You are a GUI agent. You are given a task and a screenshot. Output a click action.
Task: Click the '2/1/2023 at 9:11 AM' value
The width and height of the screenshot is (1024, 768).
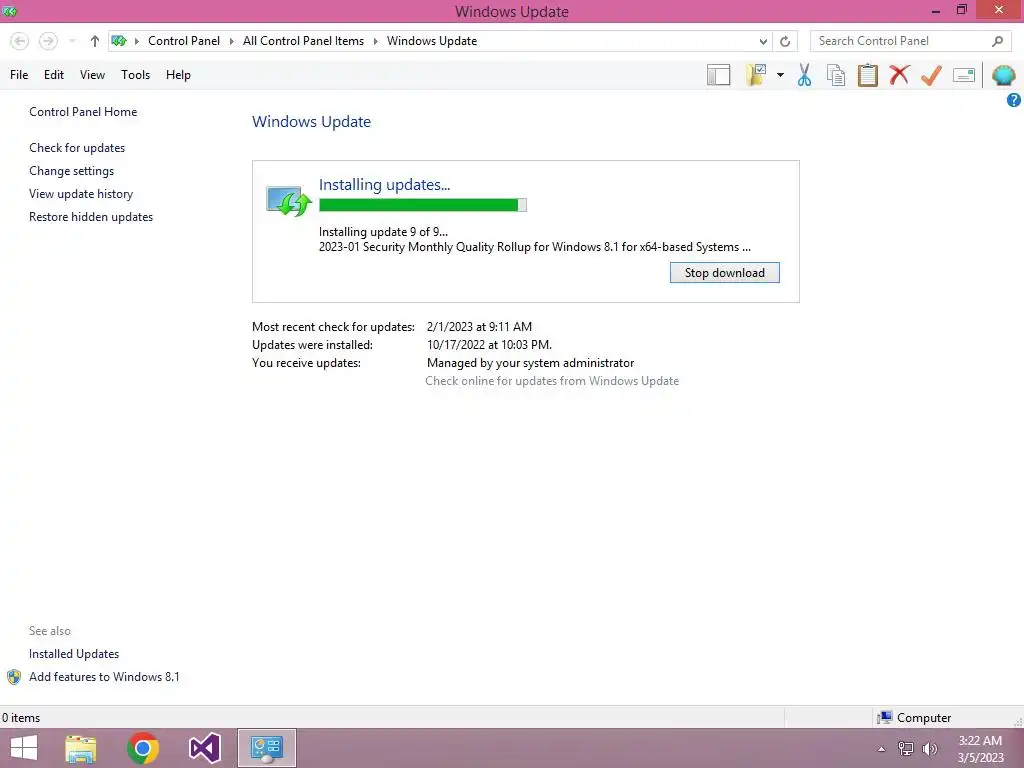tap(479, 327)
